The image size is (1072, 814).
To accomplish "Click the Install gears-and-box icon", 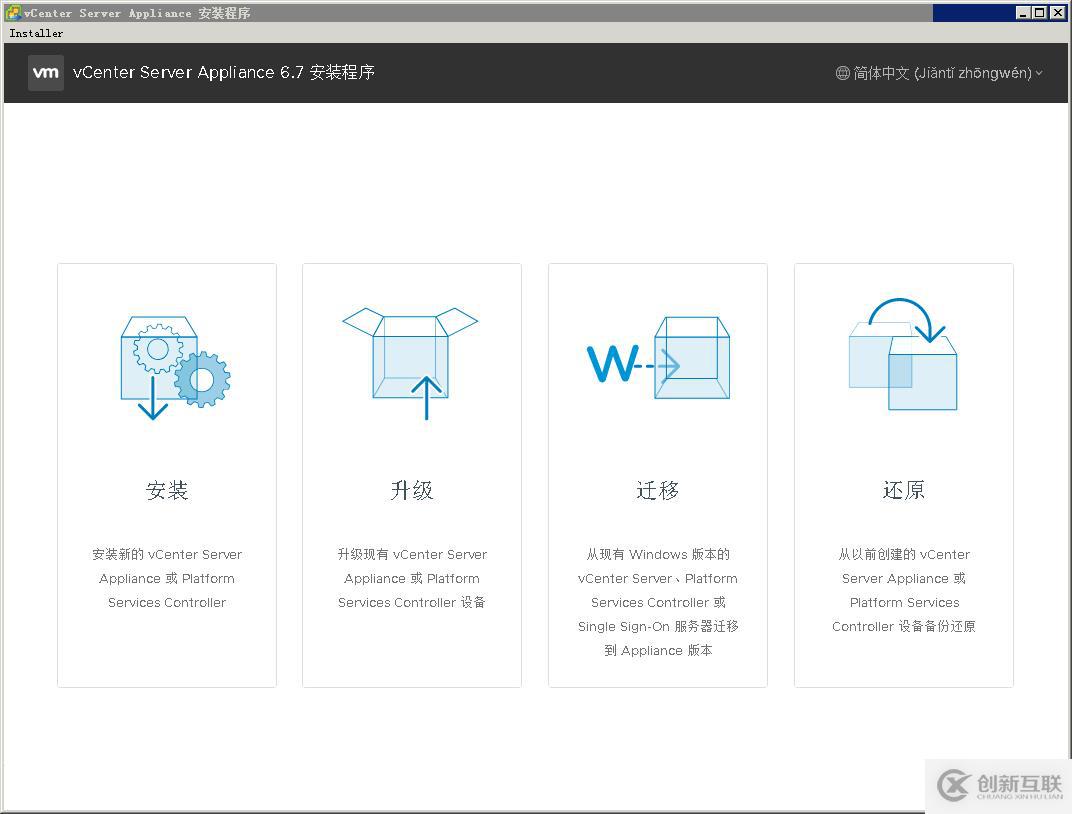I will (175, 368).
